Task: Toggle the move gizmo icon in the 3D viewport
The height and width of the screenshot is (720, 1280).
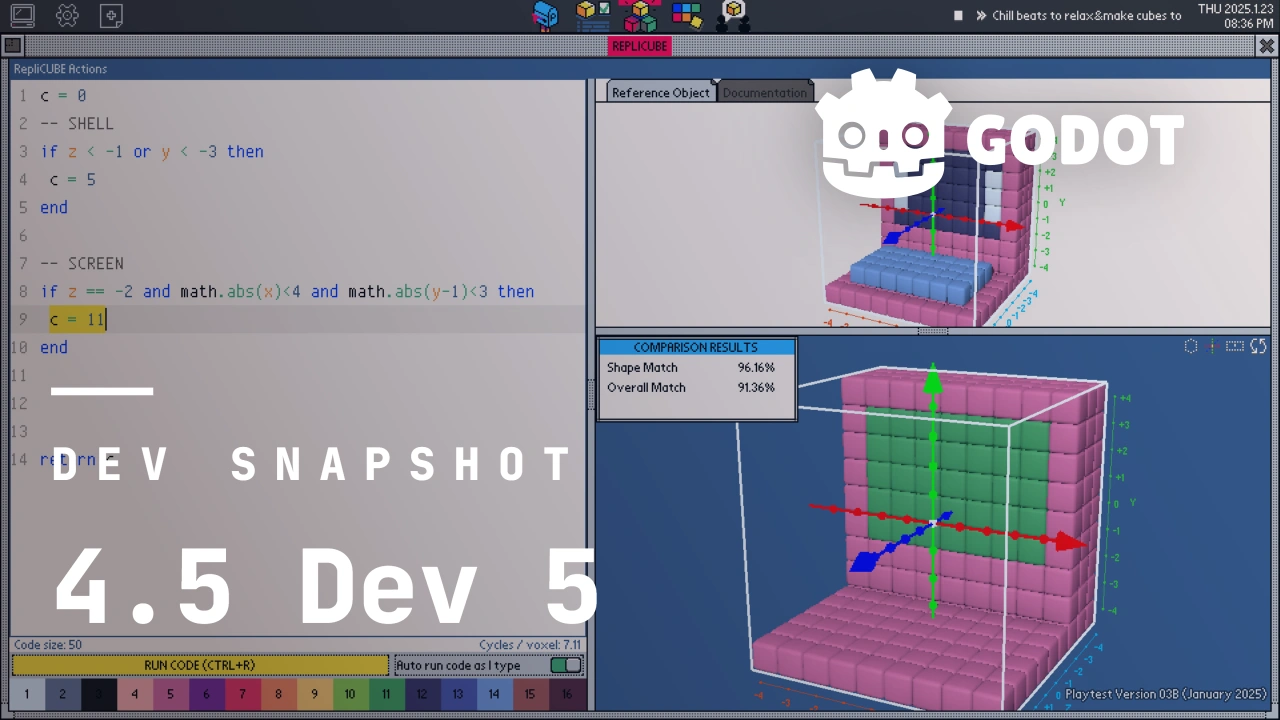Action: pos(1212,346)
